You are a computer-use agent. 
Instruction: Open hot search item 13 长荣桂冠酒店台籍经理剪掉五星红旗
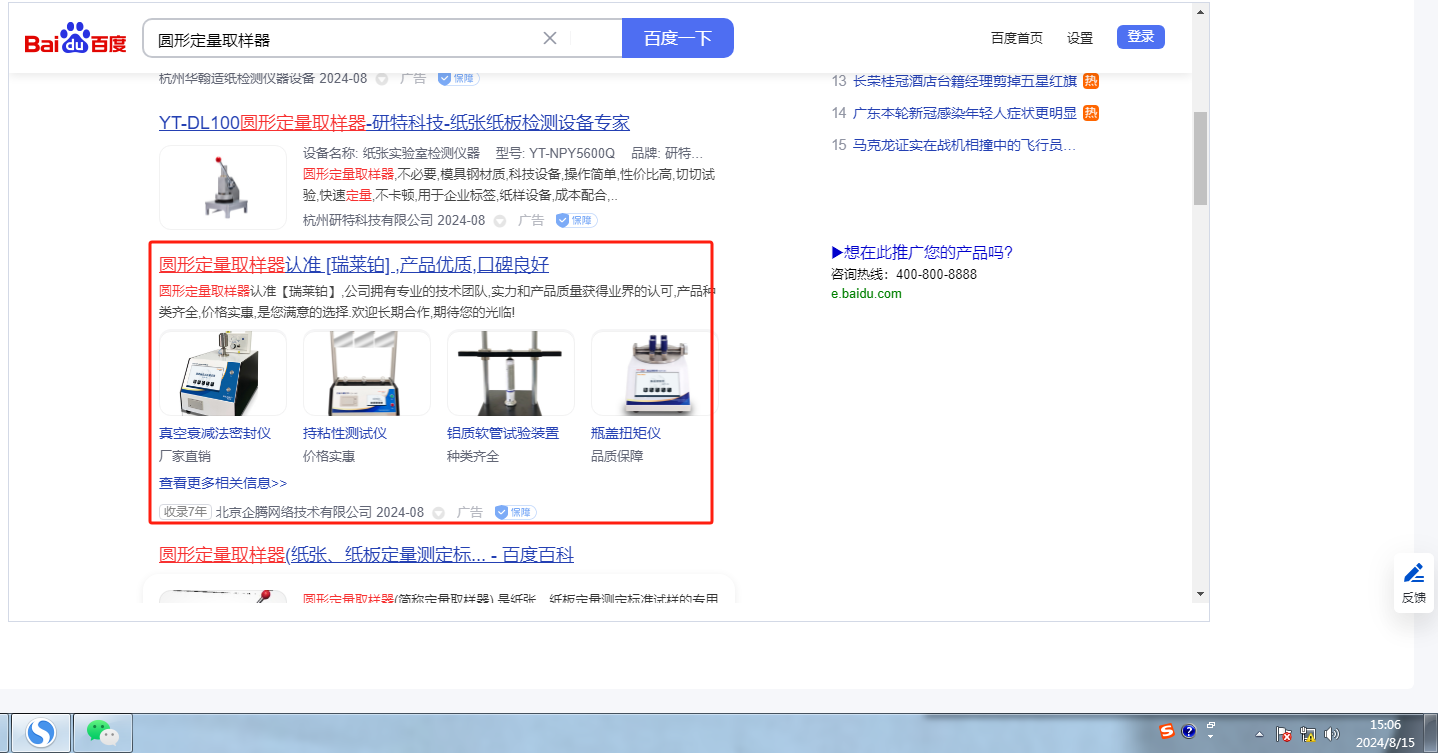pos(966,81)
